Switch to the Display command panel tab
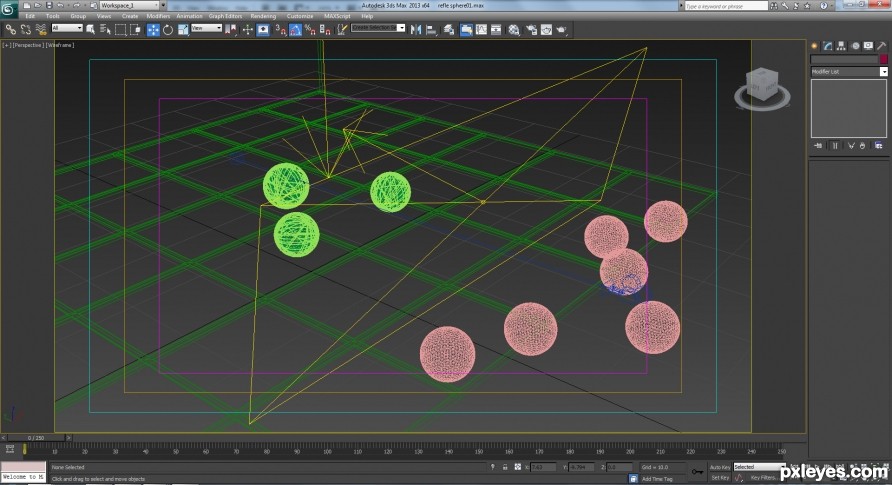892x485 pixels. [x=868, y=46]
